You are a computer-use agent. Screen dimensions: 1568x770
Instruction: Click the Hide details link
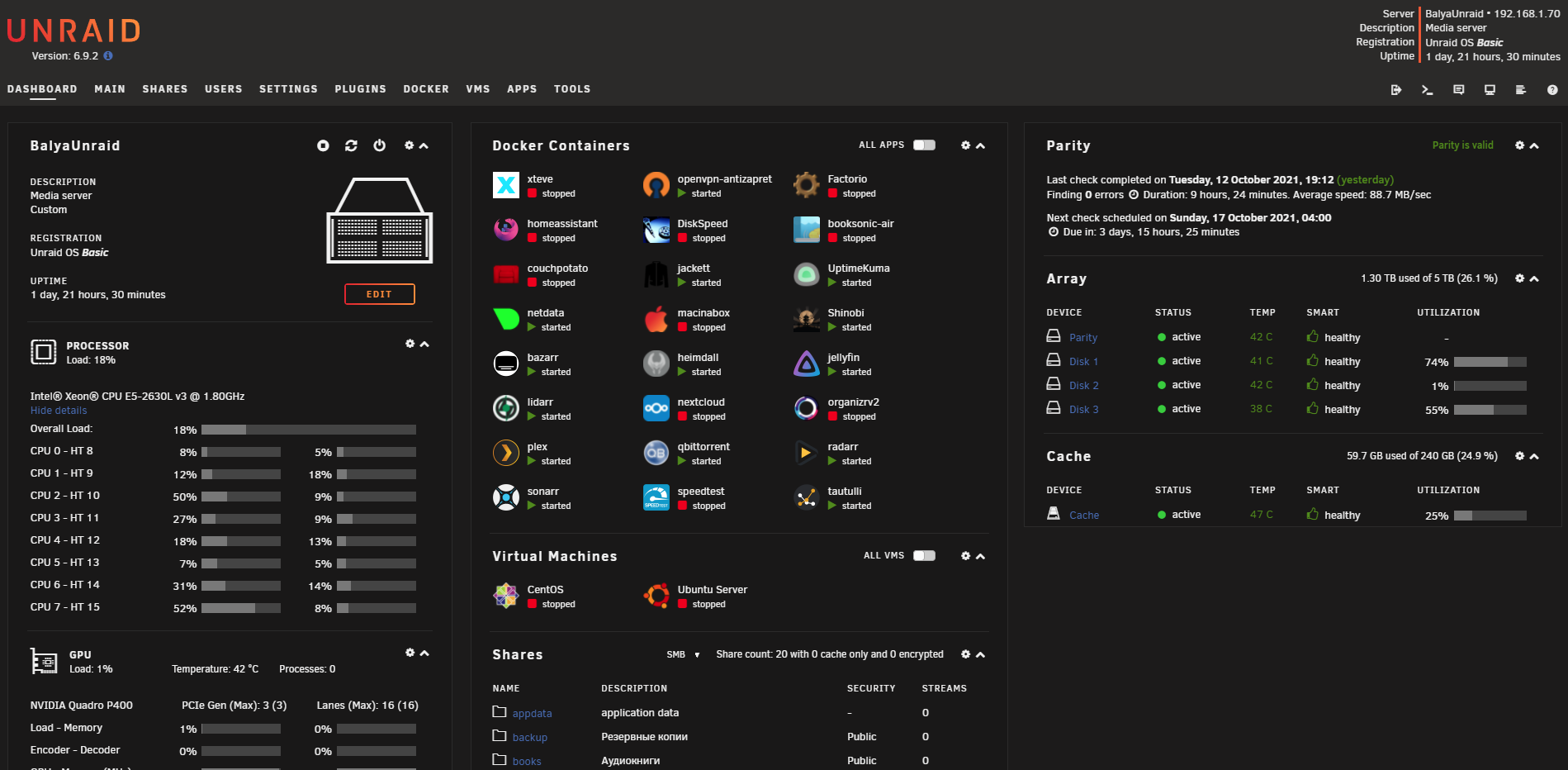click(x=59, y=411)
